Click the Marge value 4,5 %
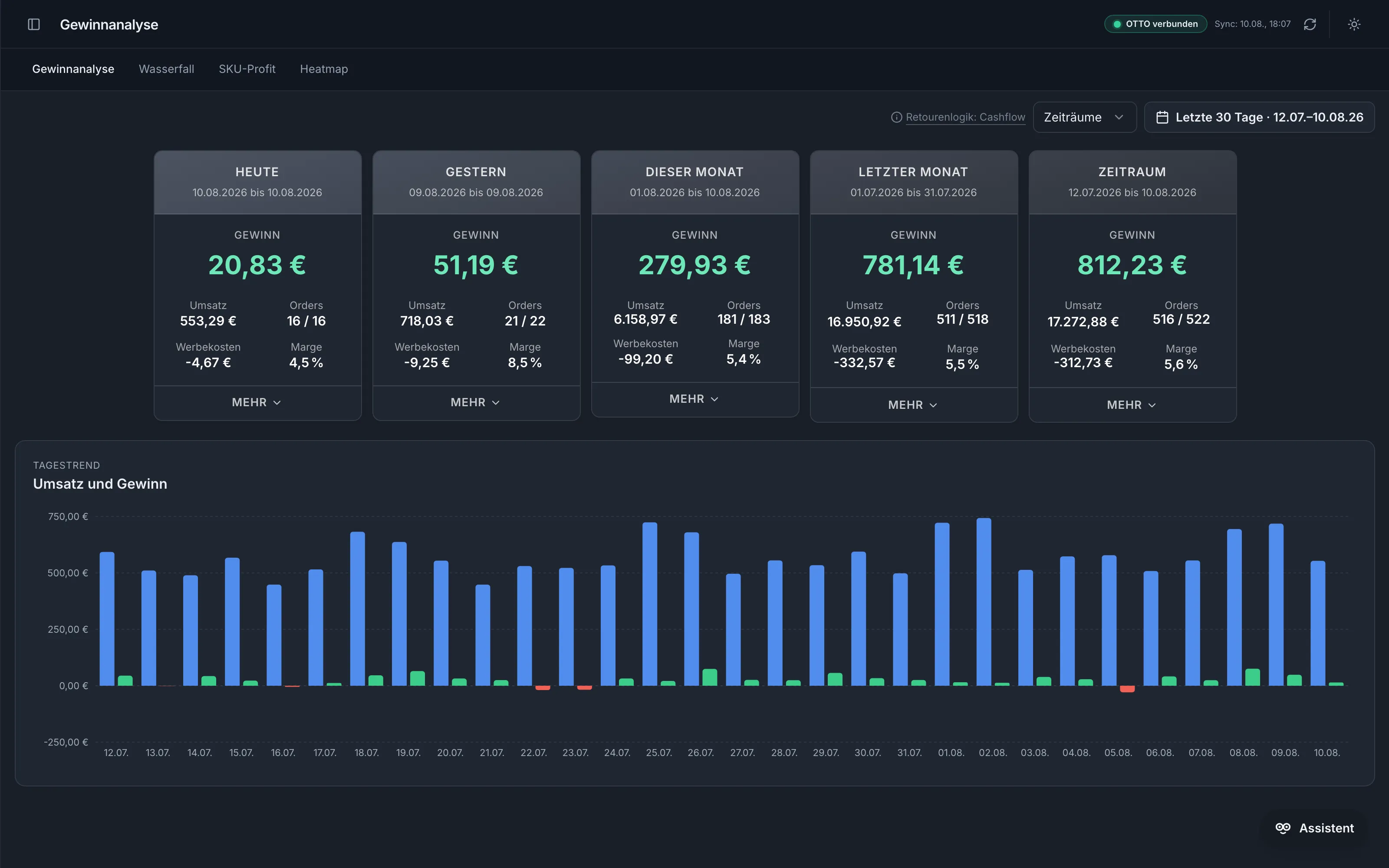 (306, 363)
